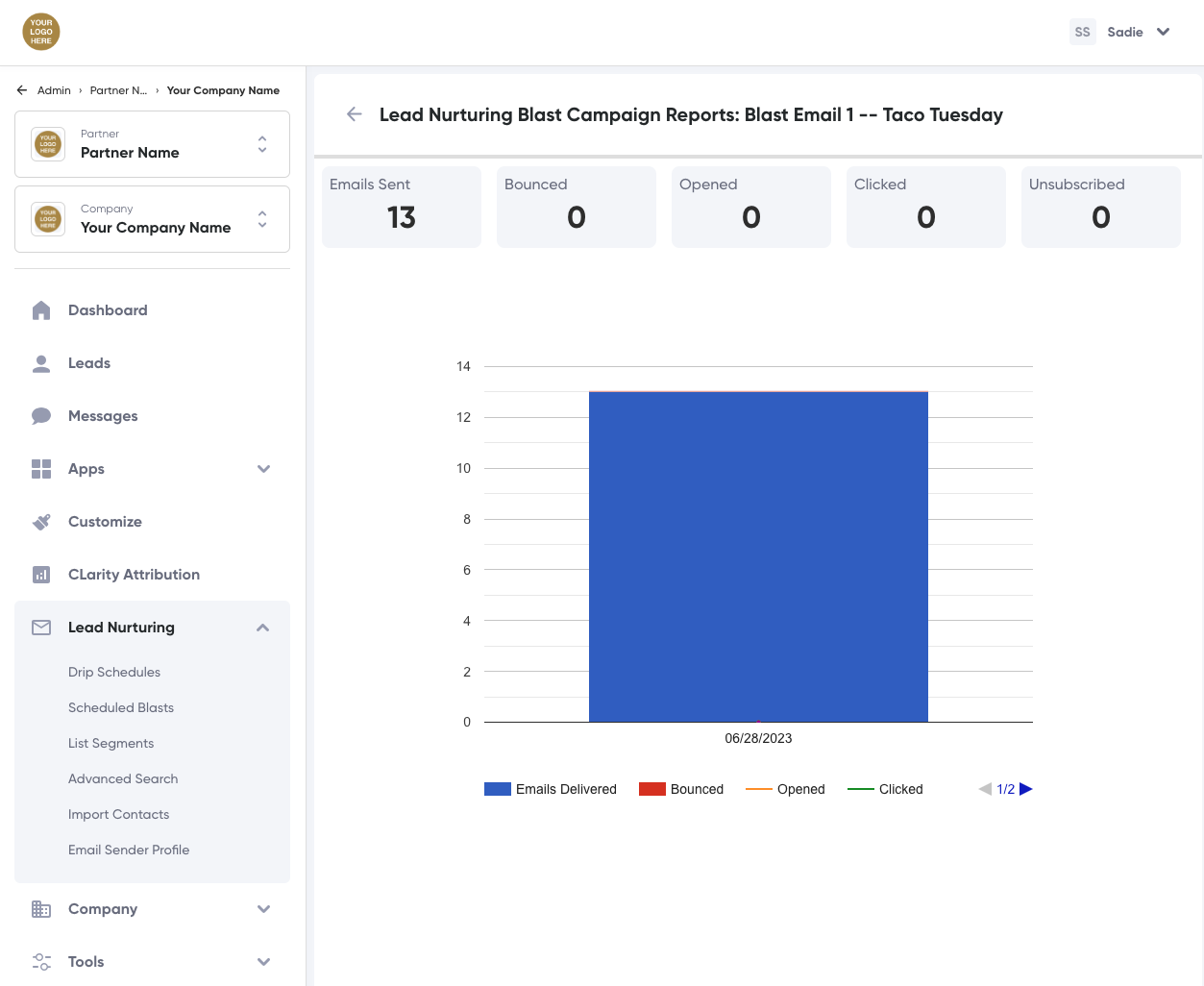Click the Lead Nurturing envelope icon
The width and height of the screenshot is (1204, 986).
click(x=41, y=628)
